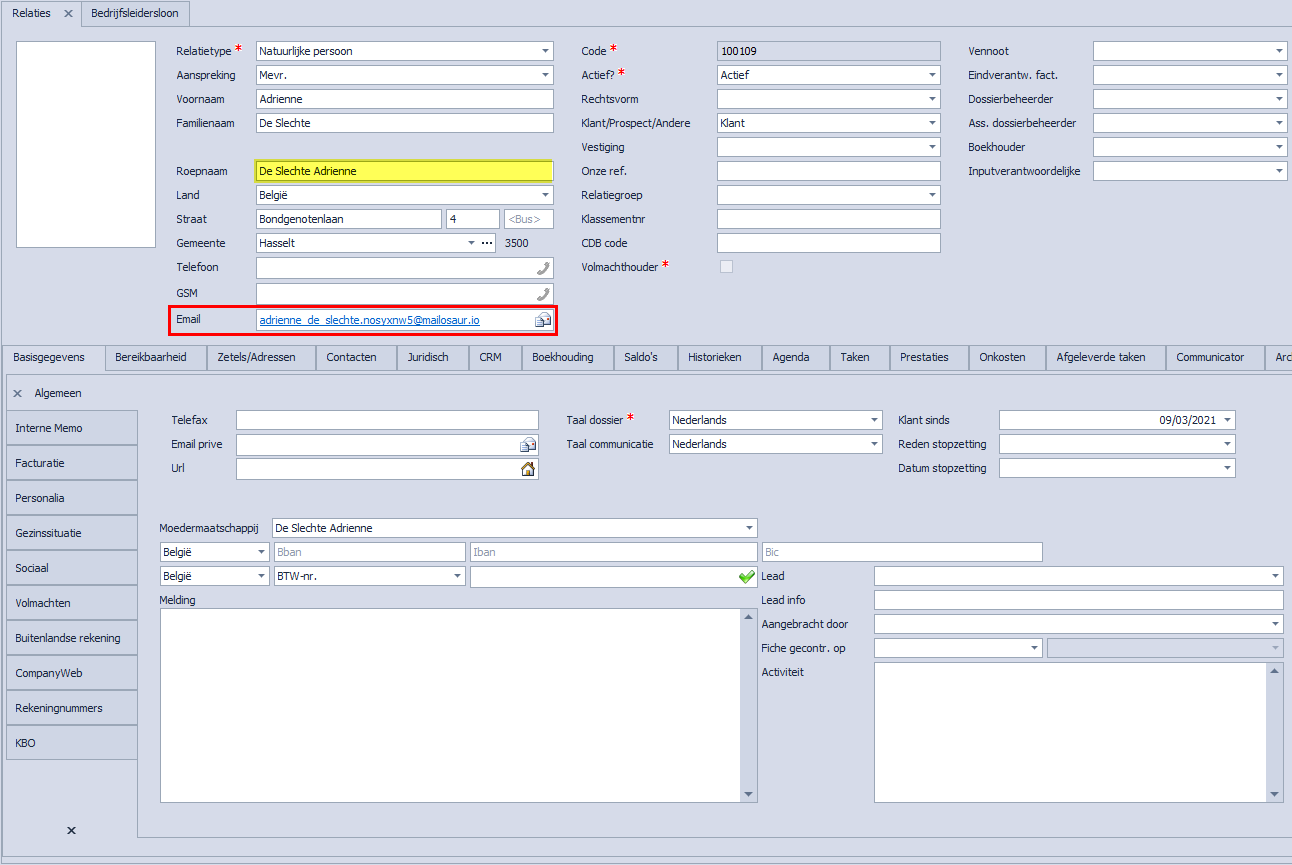
Task: Expand the Land dropdown showing België
Action: 546,194
